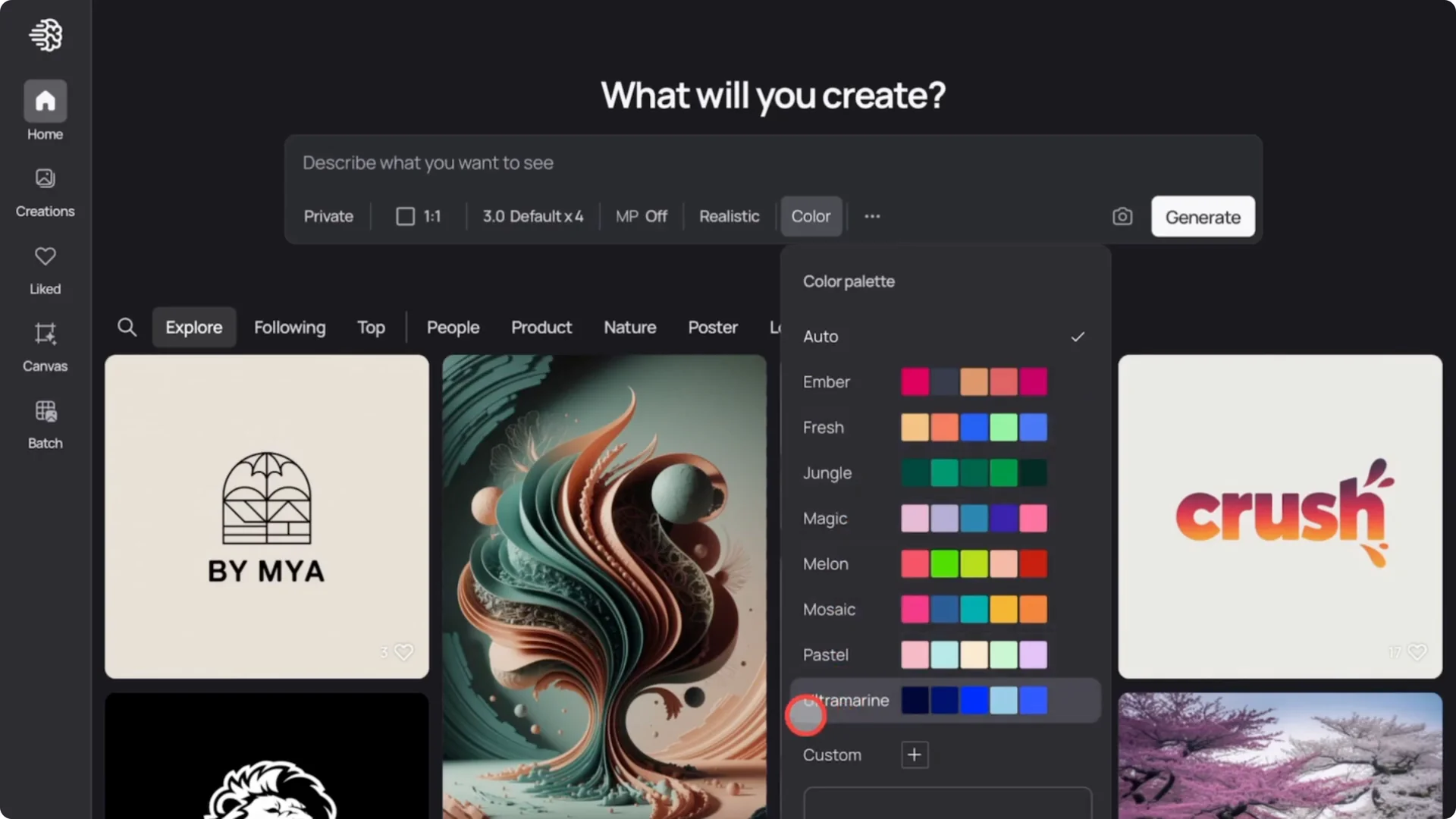Open the 1:1 aspect ratio selector
The height and width of the screenshot is (819, 1456).
[418, 216]
